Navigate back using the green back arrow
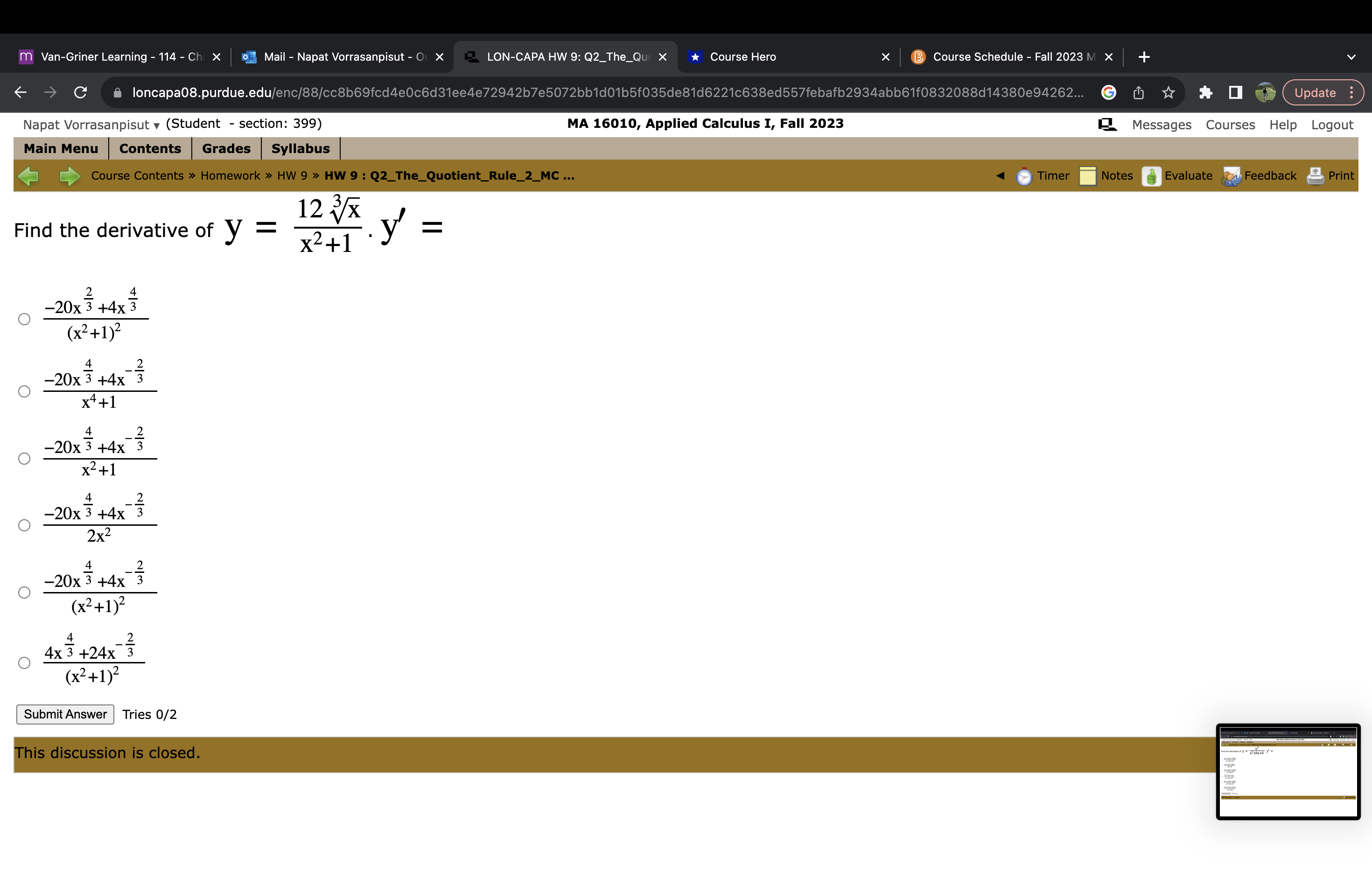Viewport: 1372px width, 892px height. tap(29, 176)
